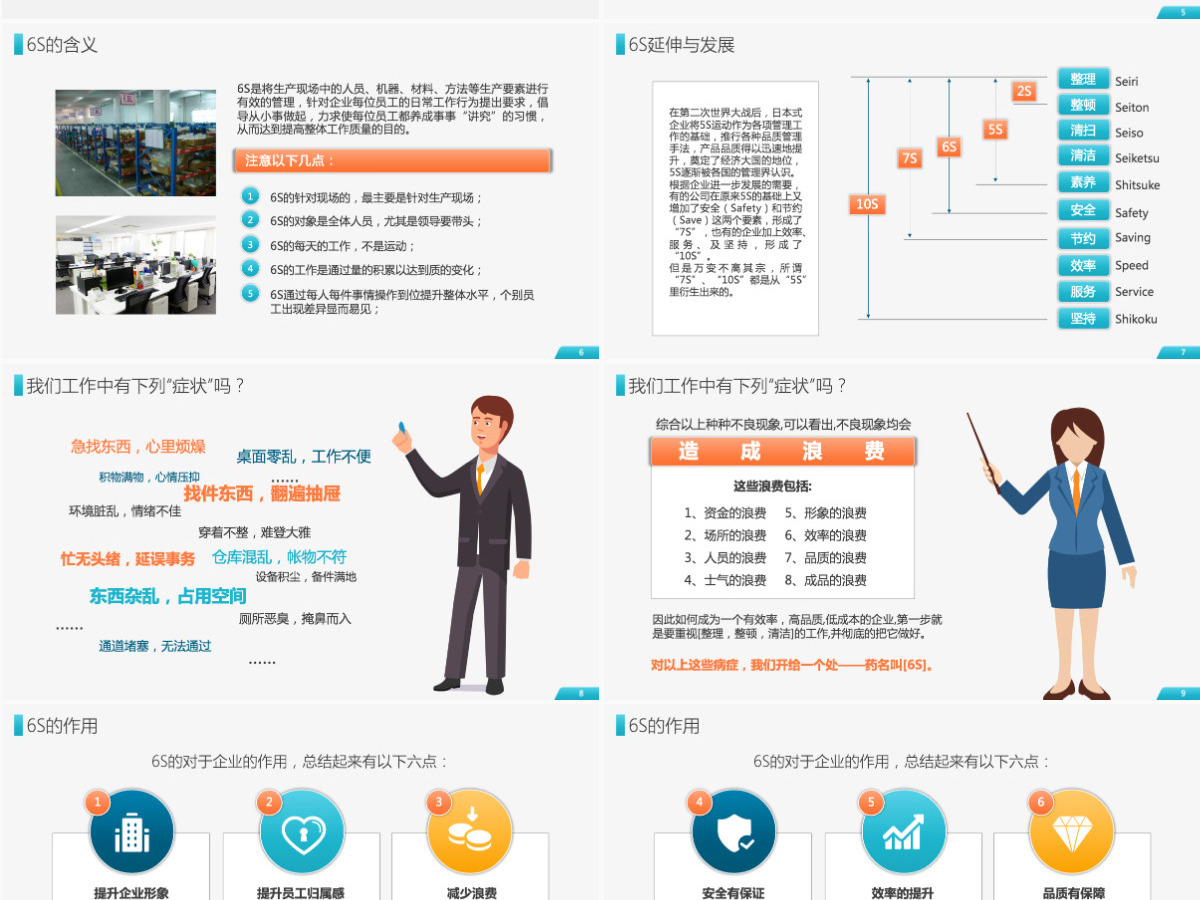
Task: Click the text 通道堵塞，无法通过
Action: point(155,646)
